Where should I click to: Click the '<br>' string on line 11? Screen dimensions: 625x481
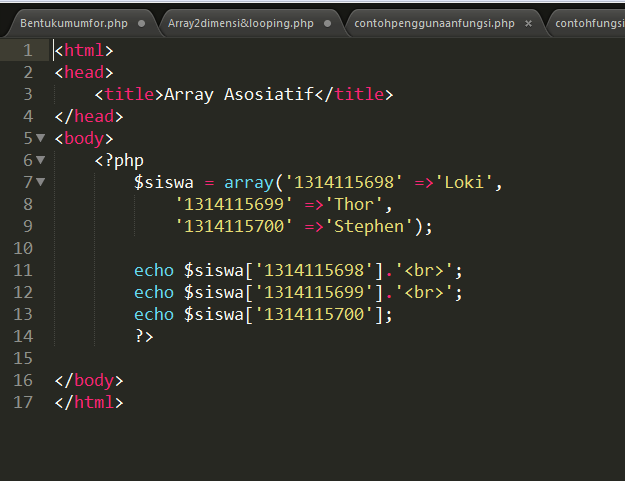[424, 270]
